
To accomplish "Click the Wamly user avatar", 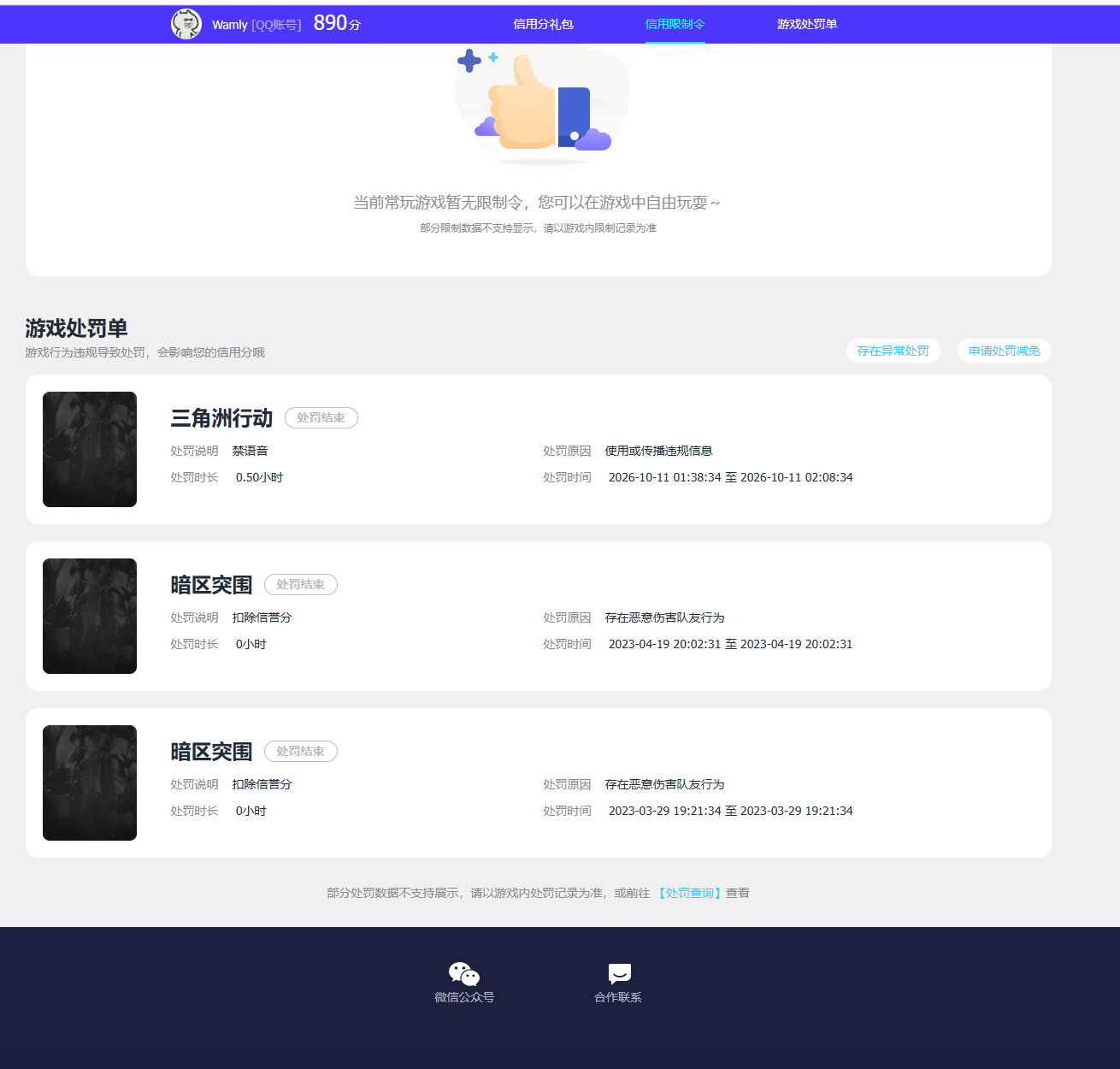I will [x=186, y=24].
